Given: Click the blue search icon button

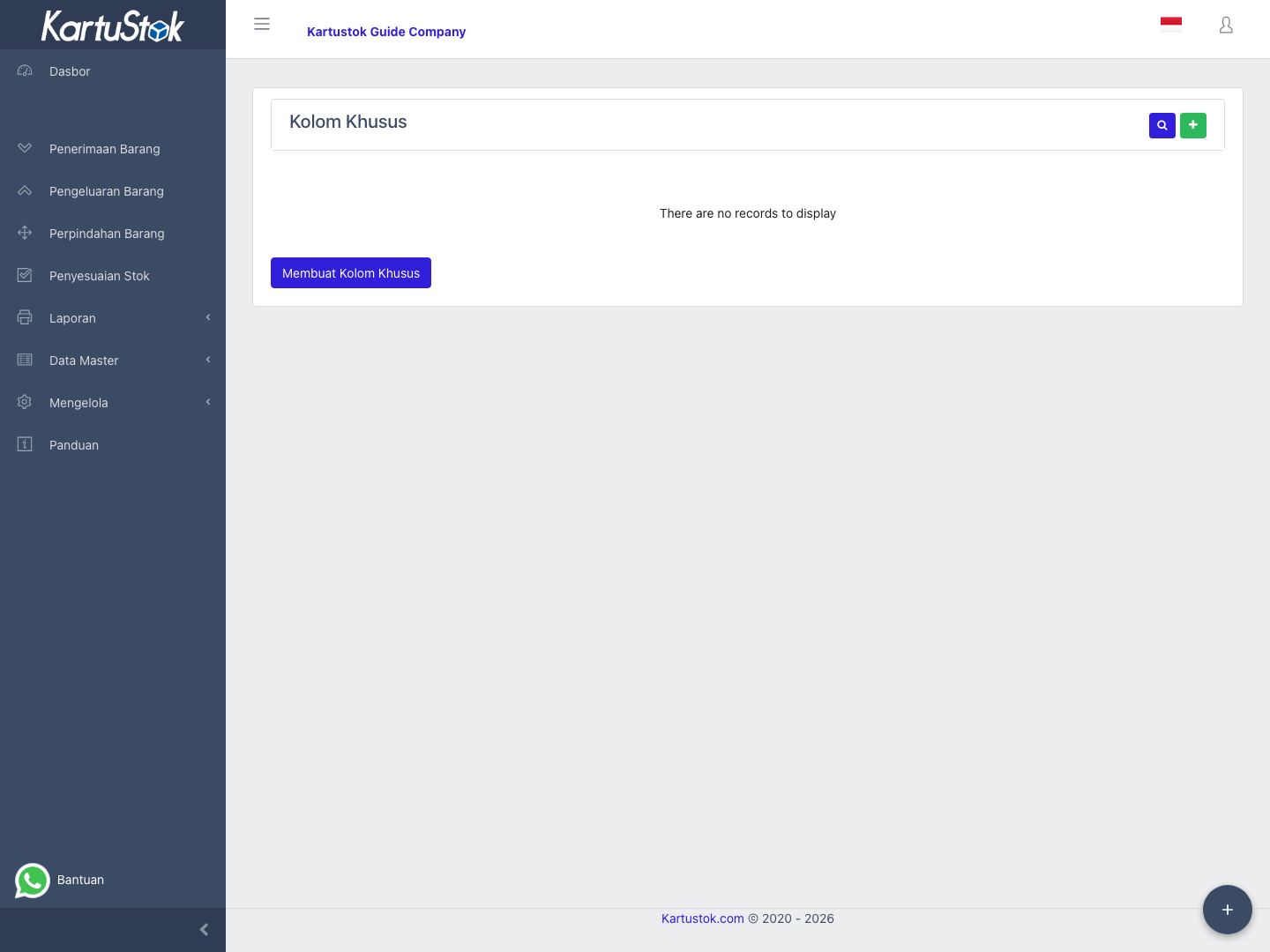Looking at the screenshot, I should point(1162,125).
